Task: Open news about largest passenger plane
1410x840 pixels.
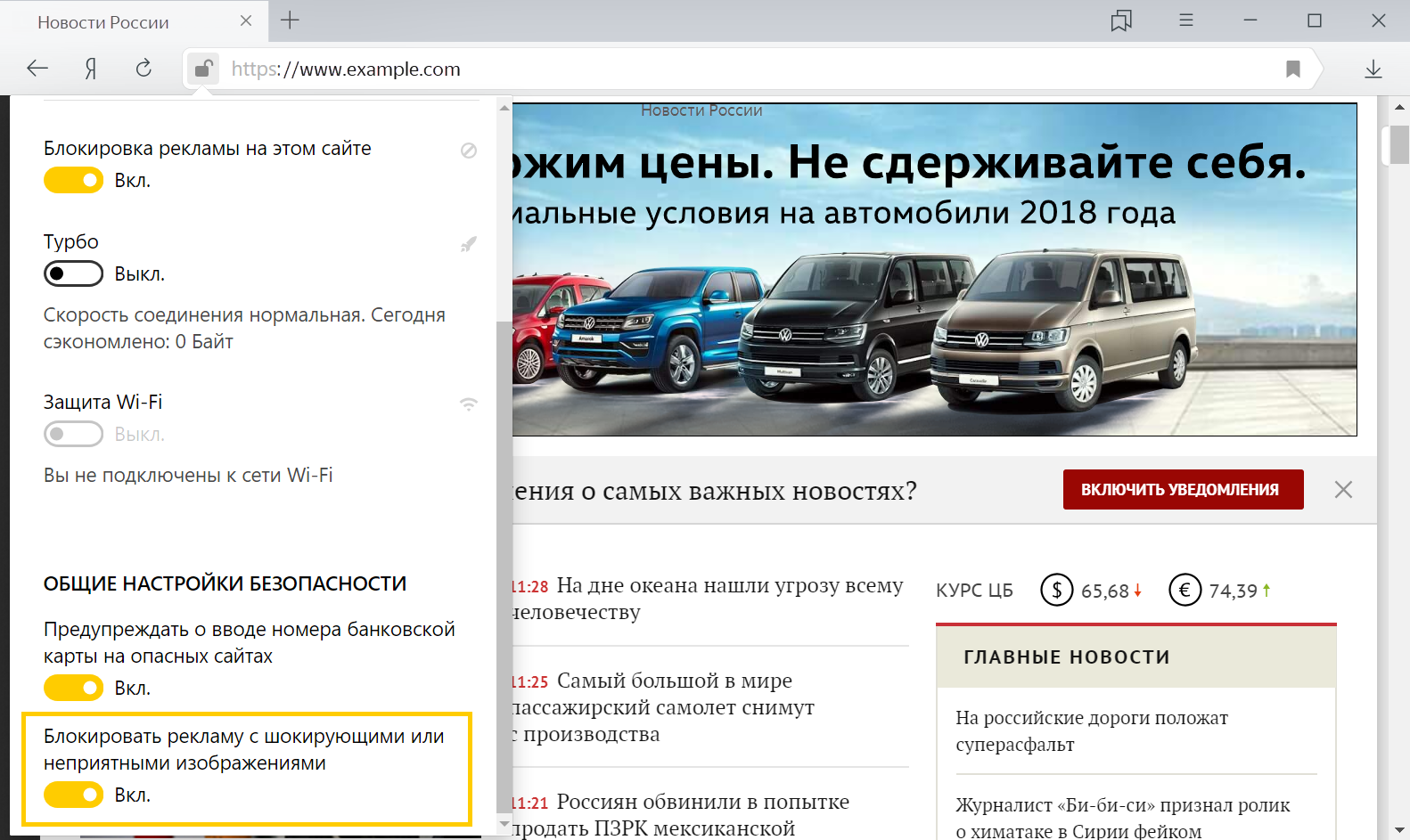Action: [663, 707]
